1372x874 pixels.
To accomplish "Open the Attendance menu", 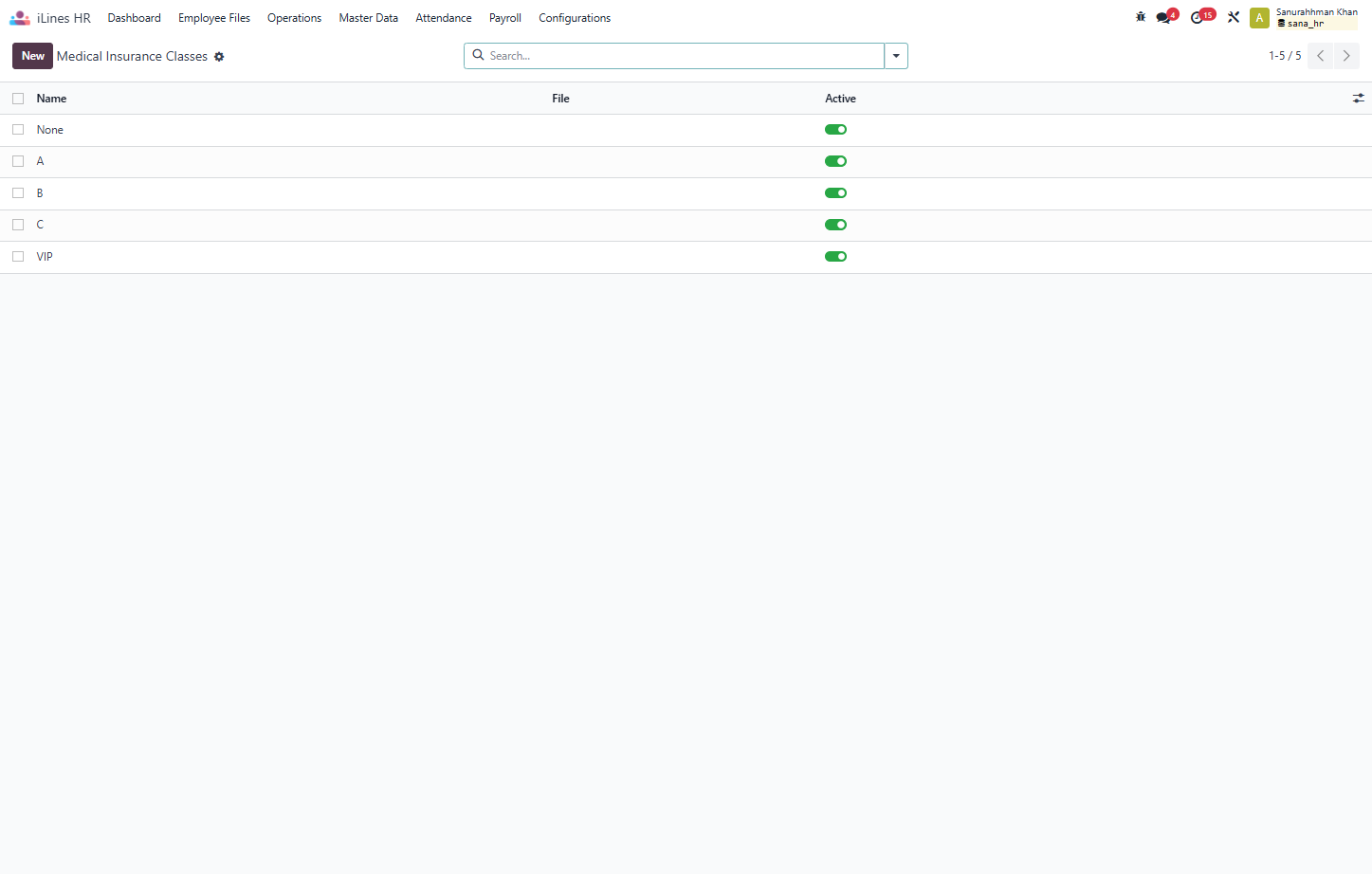I will pyautogui.click(x=443, y=18).
